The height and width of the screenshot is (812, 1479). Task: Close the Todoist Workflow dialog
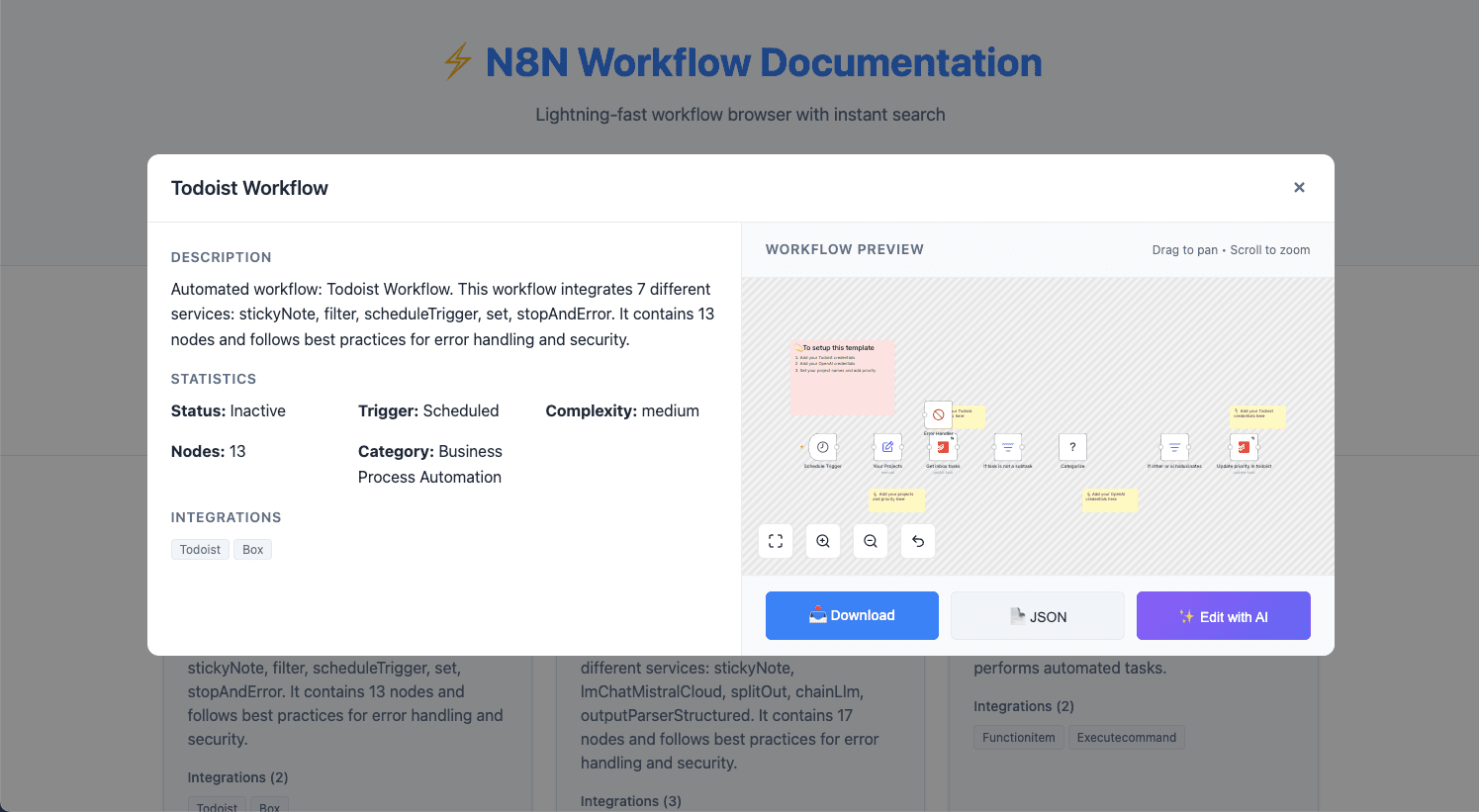pos(1299,187)
